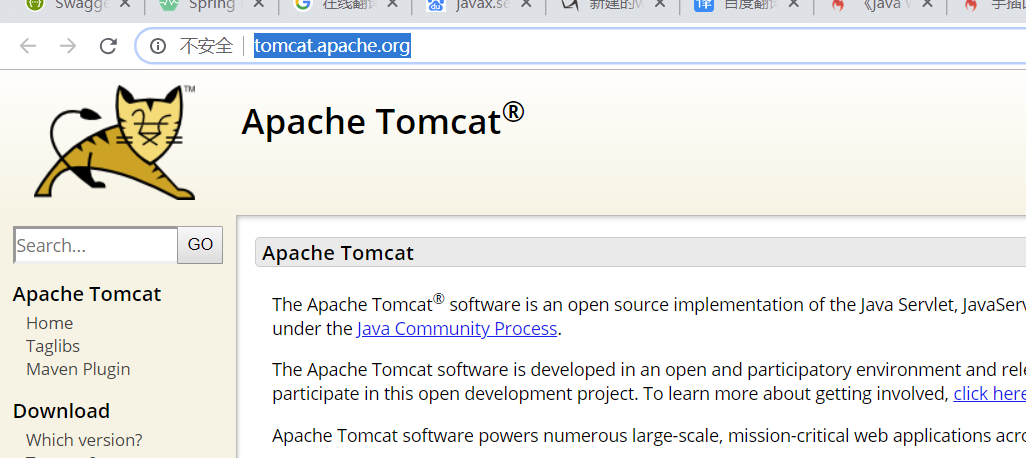1026x458 pixels.
Task: Open the Home sidebar link
Action: tap(49, 323)
